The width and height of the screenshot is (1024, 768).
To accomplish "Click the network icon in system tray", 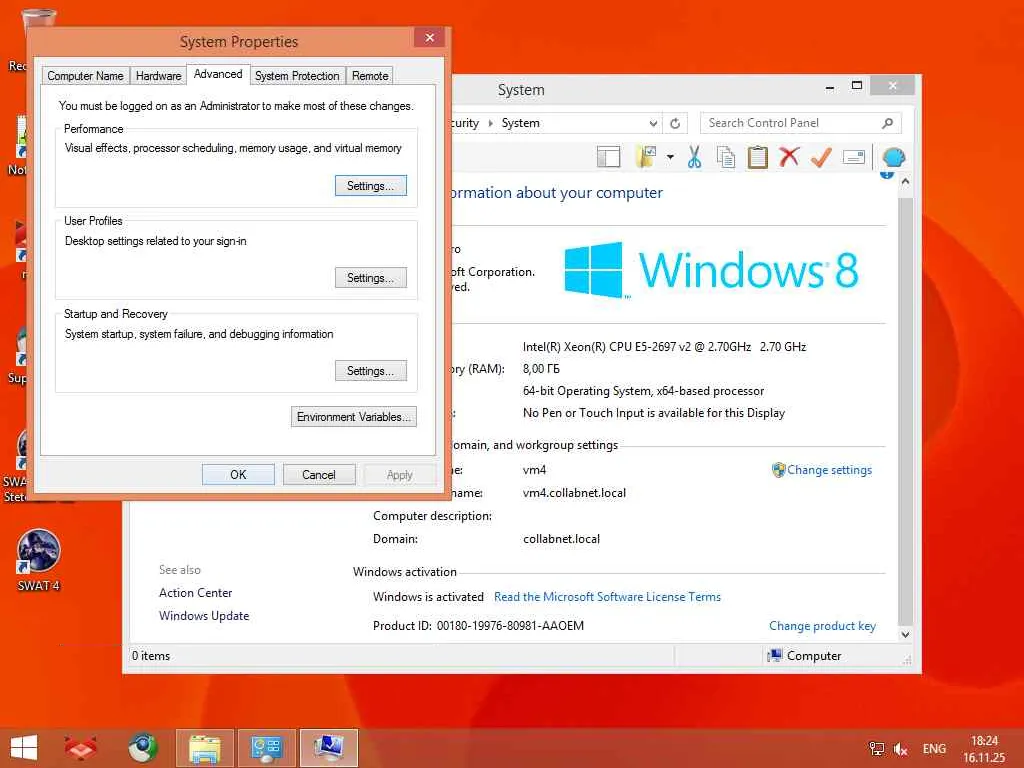I will click(876, 749).
